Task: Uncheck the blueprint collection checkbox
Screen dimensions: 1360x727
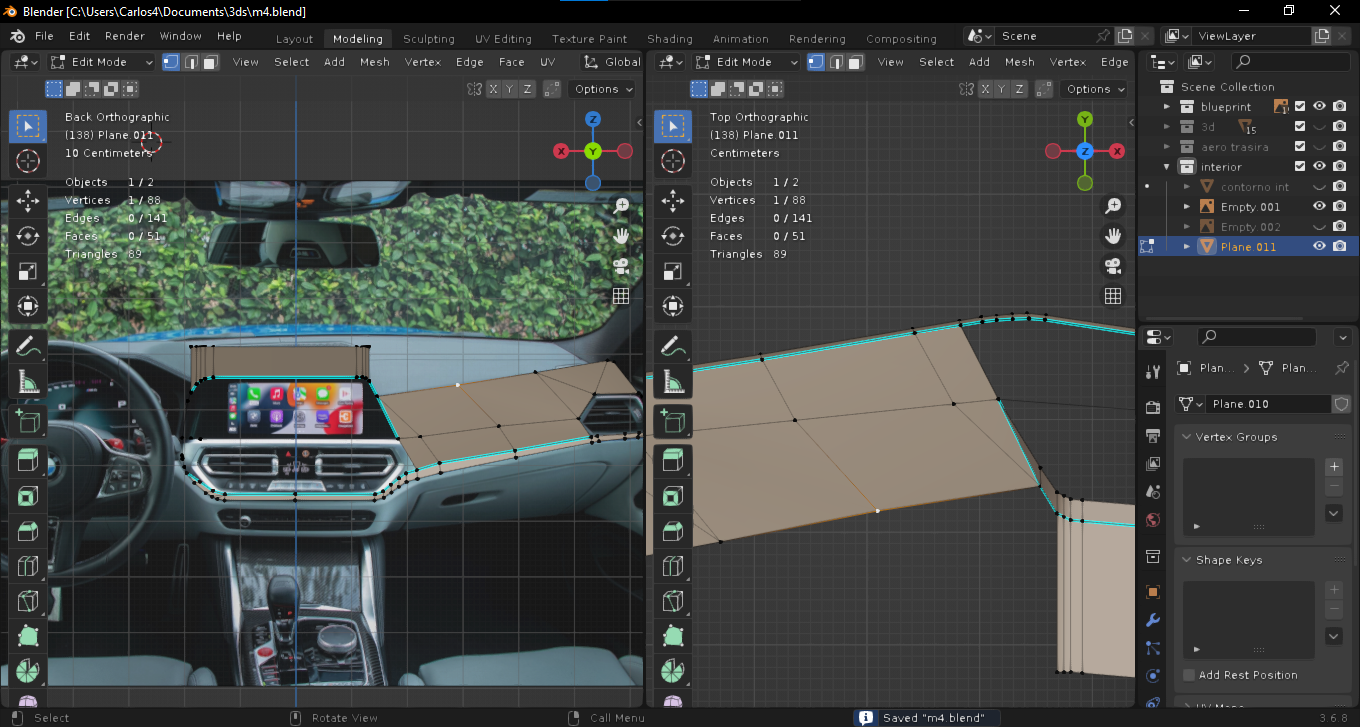Action: [x=1300, y=107]
